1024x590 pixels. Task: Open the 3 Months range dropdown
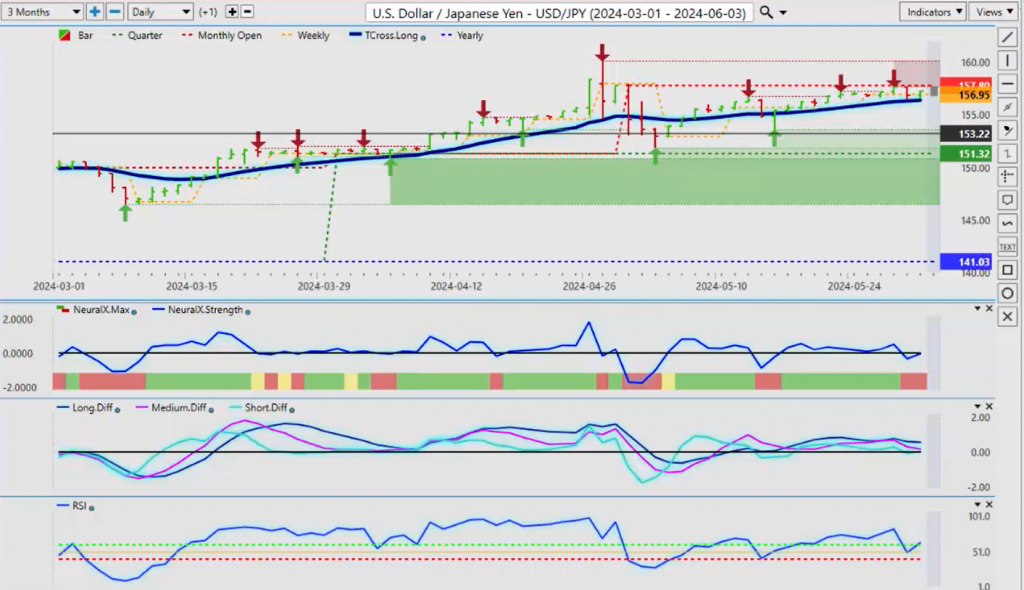tap(42, 12)
